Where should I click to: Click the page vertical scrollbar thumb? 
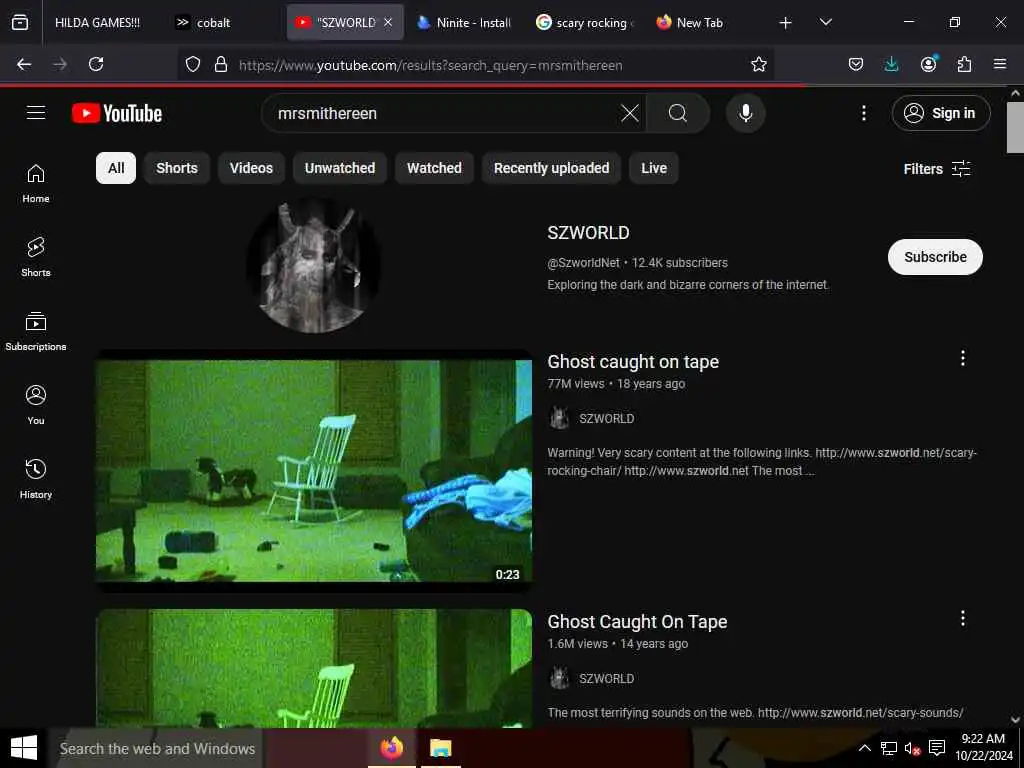pos(1015,127)
